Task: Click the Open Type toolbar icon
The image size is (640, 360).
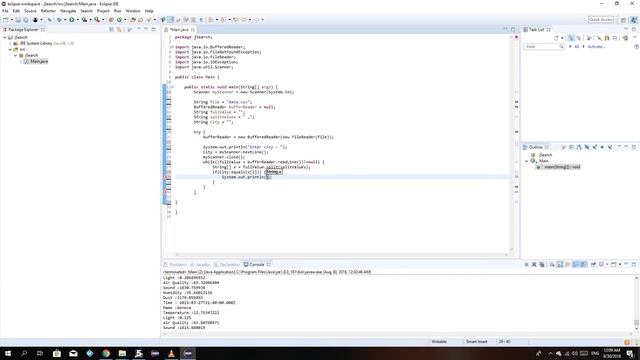Action: pos(133,20)
